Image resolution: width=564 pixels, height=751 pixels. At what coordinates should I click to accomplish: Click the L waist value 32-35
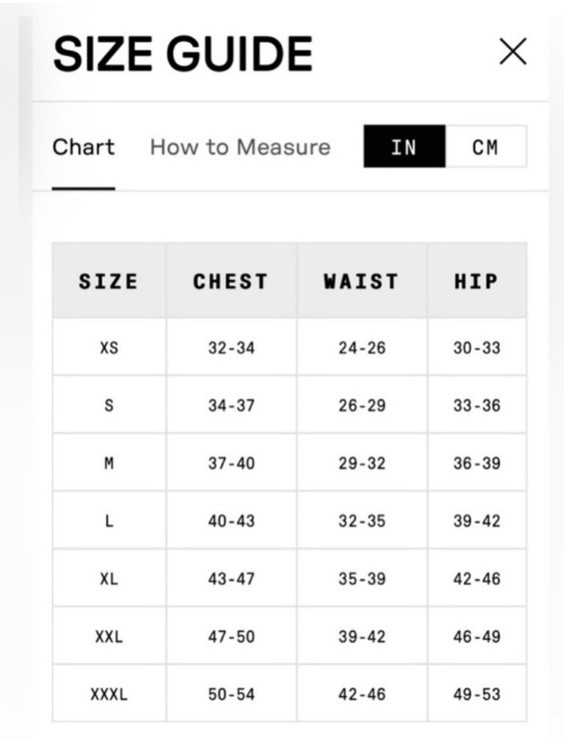click(x=362, y=521)
